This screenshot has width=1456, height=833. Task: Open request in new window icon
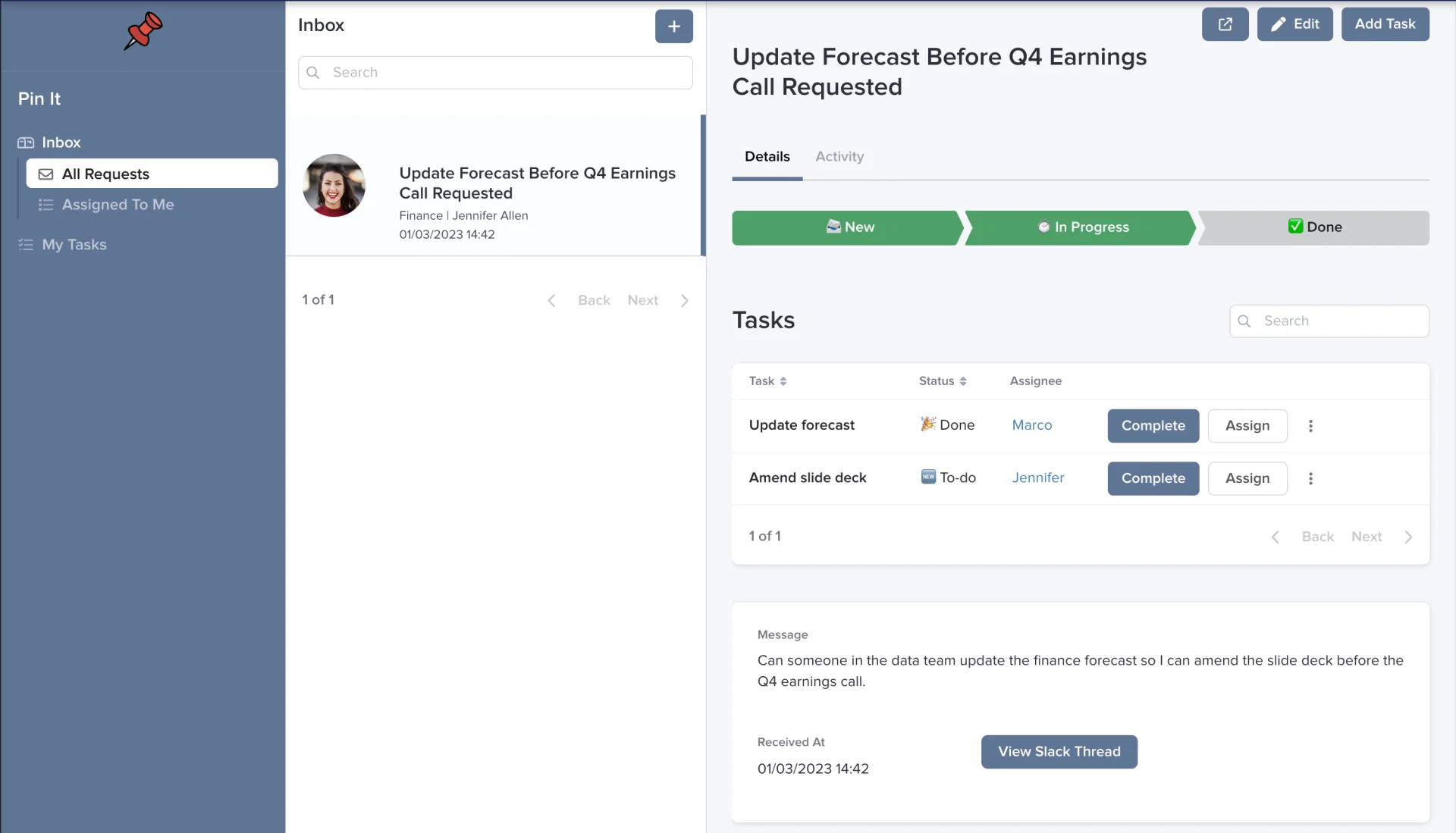point(1225,24)
